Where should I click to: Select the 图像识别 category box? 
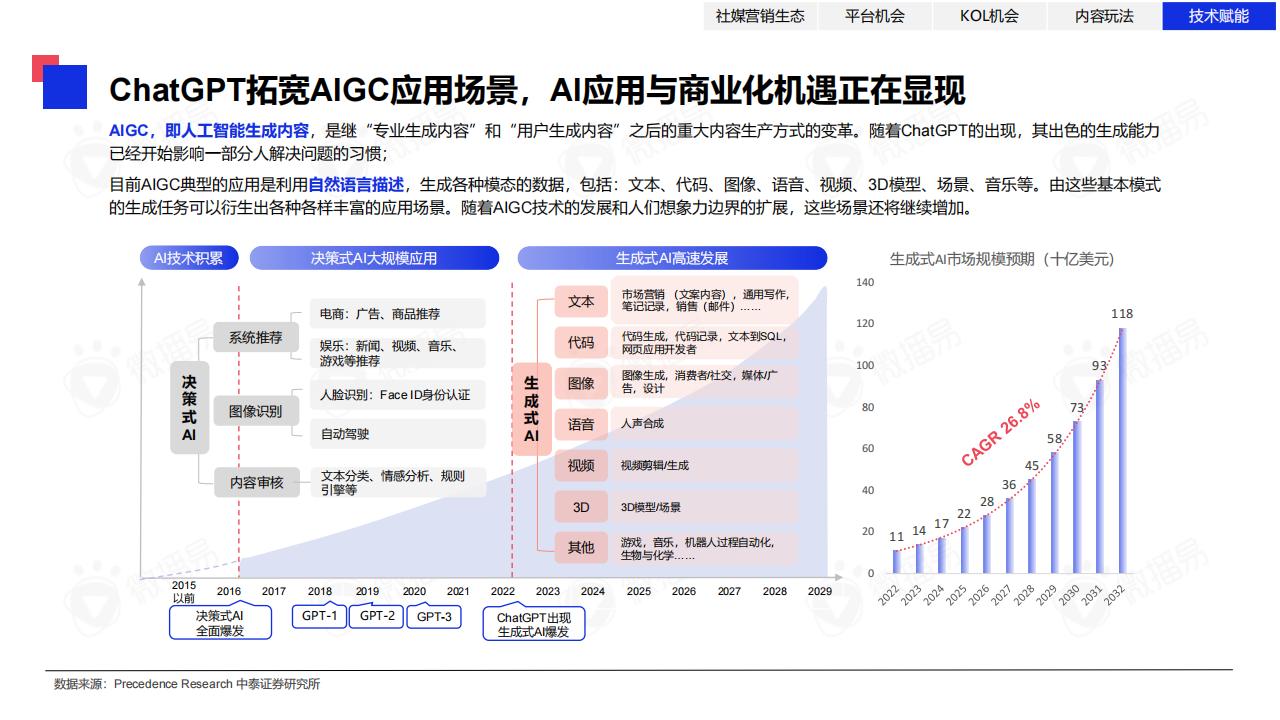(x=255, y=411)
